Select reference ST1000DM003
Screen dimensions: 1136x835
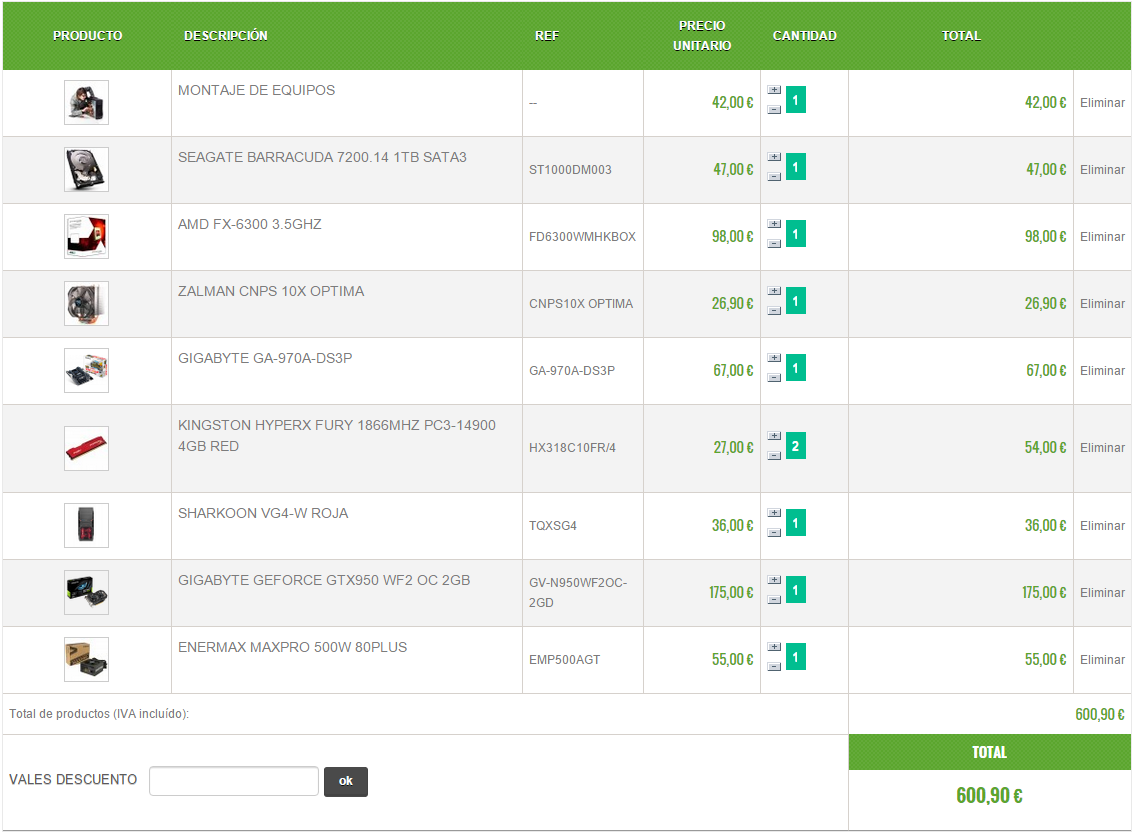[x=570, y=169]
